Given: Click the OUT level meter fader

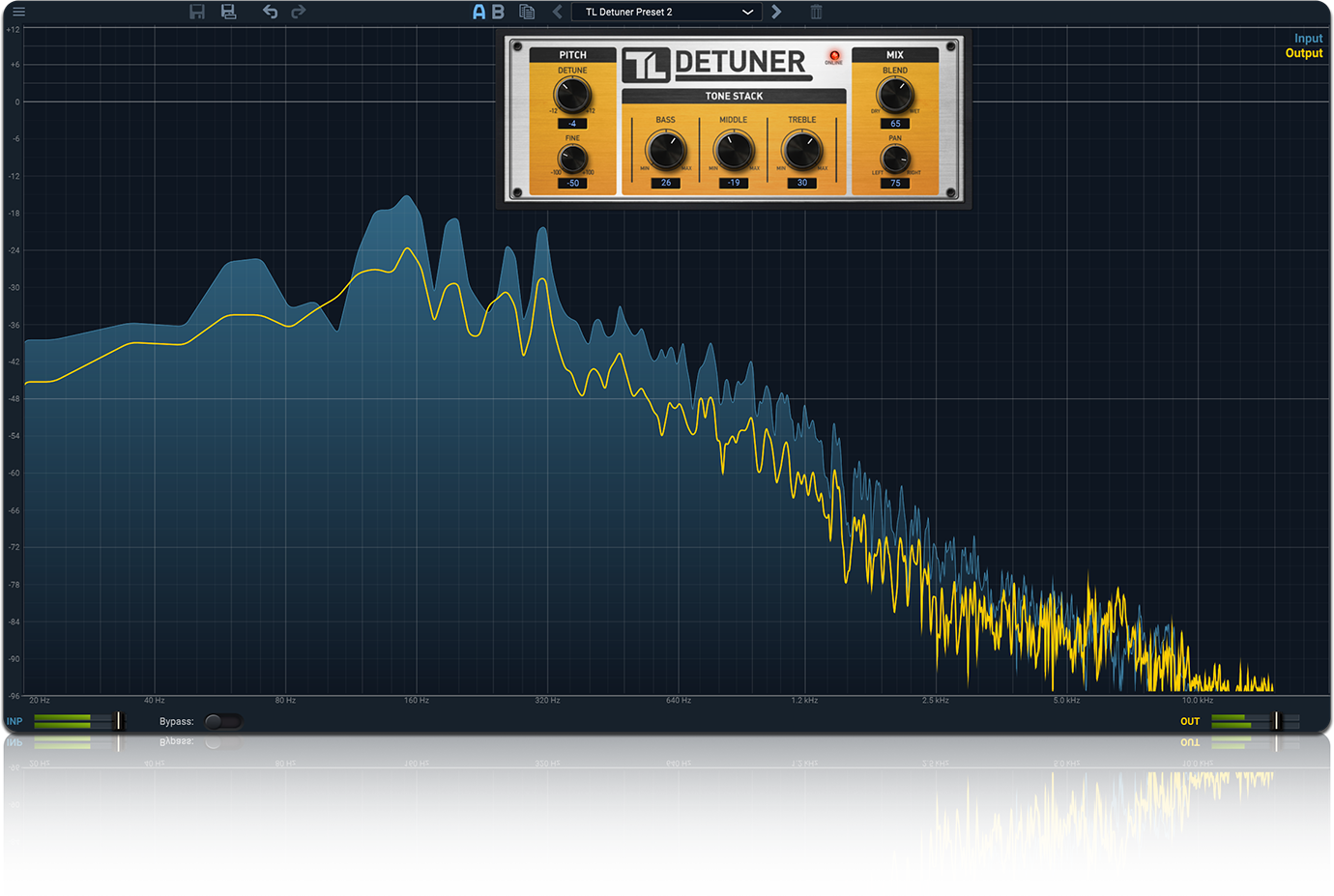Looking at the screenshot, I should click(x=1276, y=721).
